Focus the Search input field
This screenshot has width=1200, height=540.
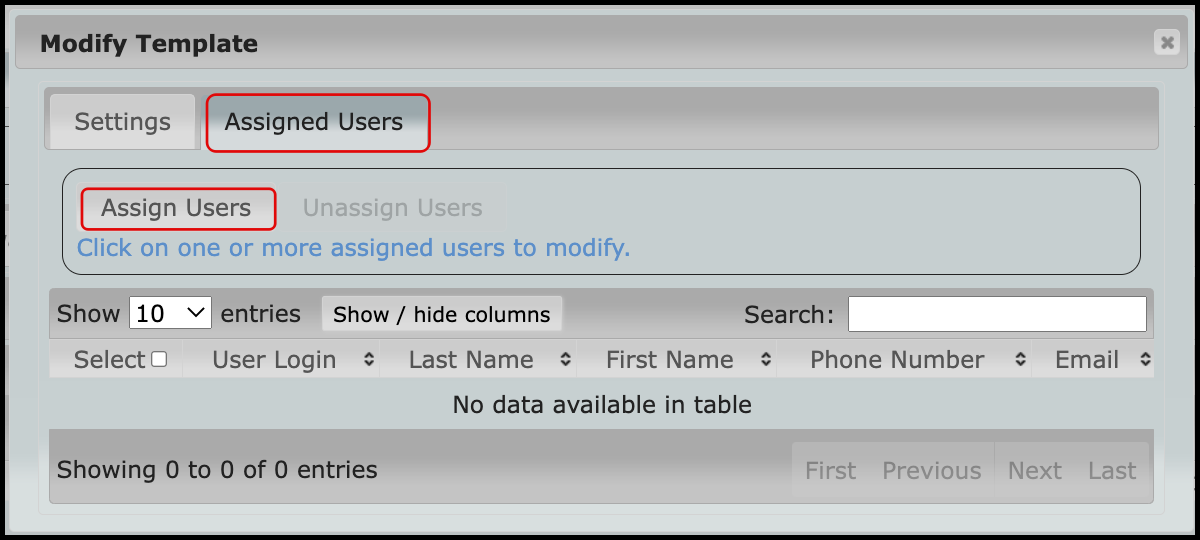(997, 314)
